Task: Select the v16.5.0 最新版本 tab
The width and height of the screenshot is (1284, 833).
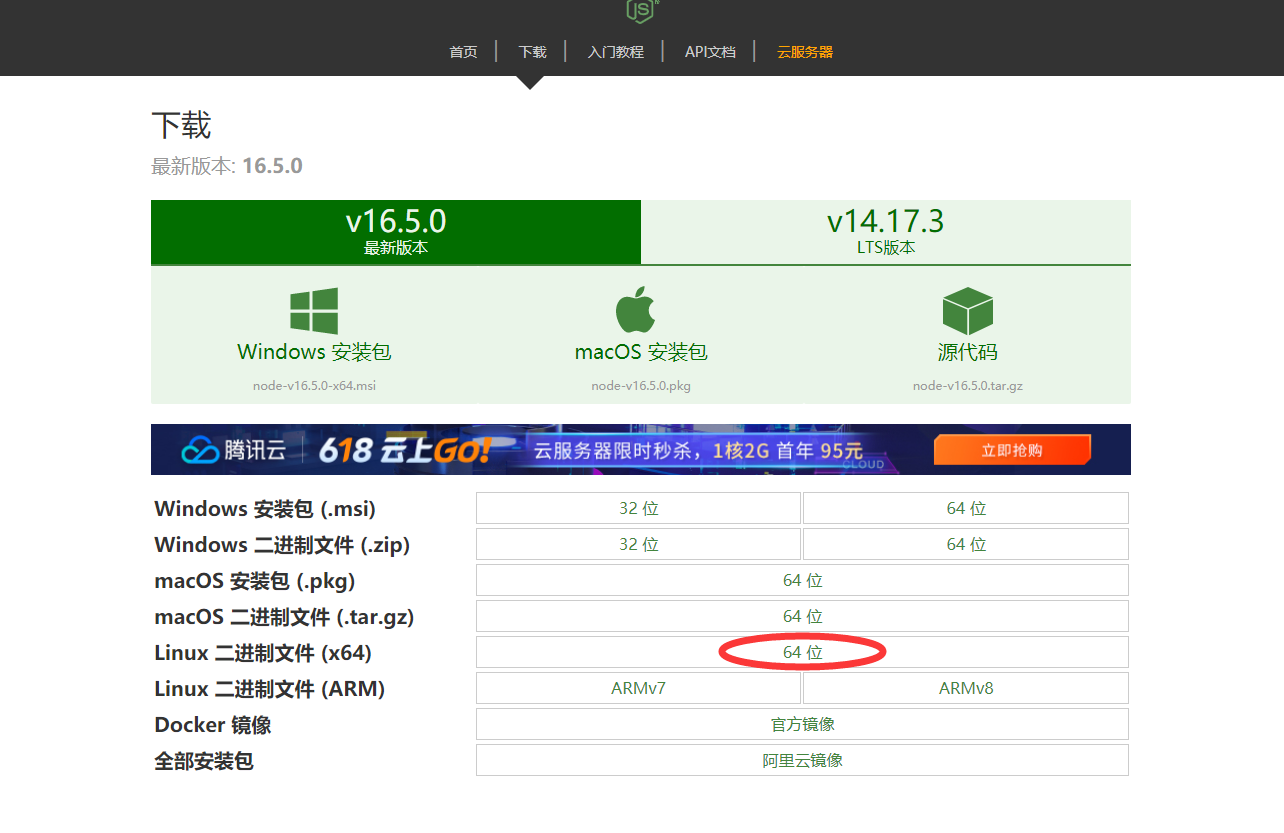Action: point(396,232)
